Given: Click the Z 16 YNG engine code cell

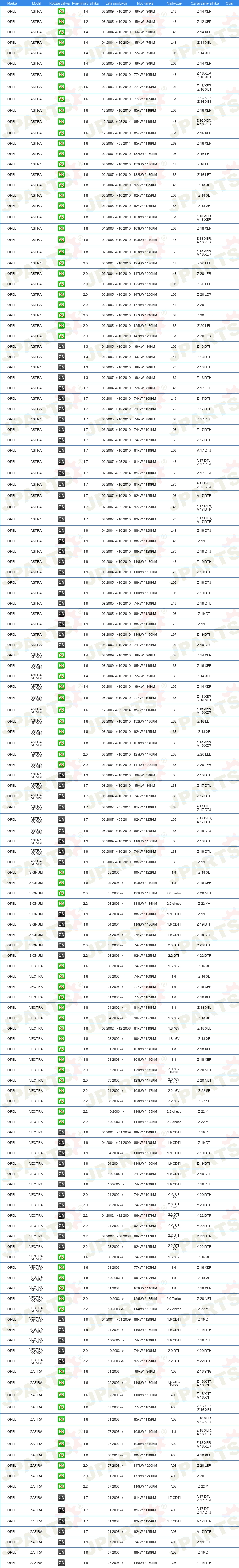Looking at the screenshot, I should click(x=204, y=1371).
